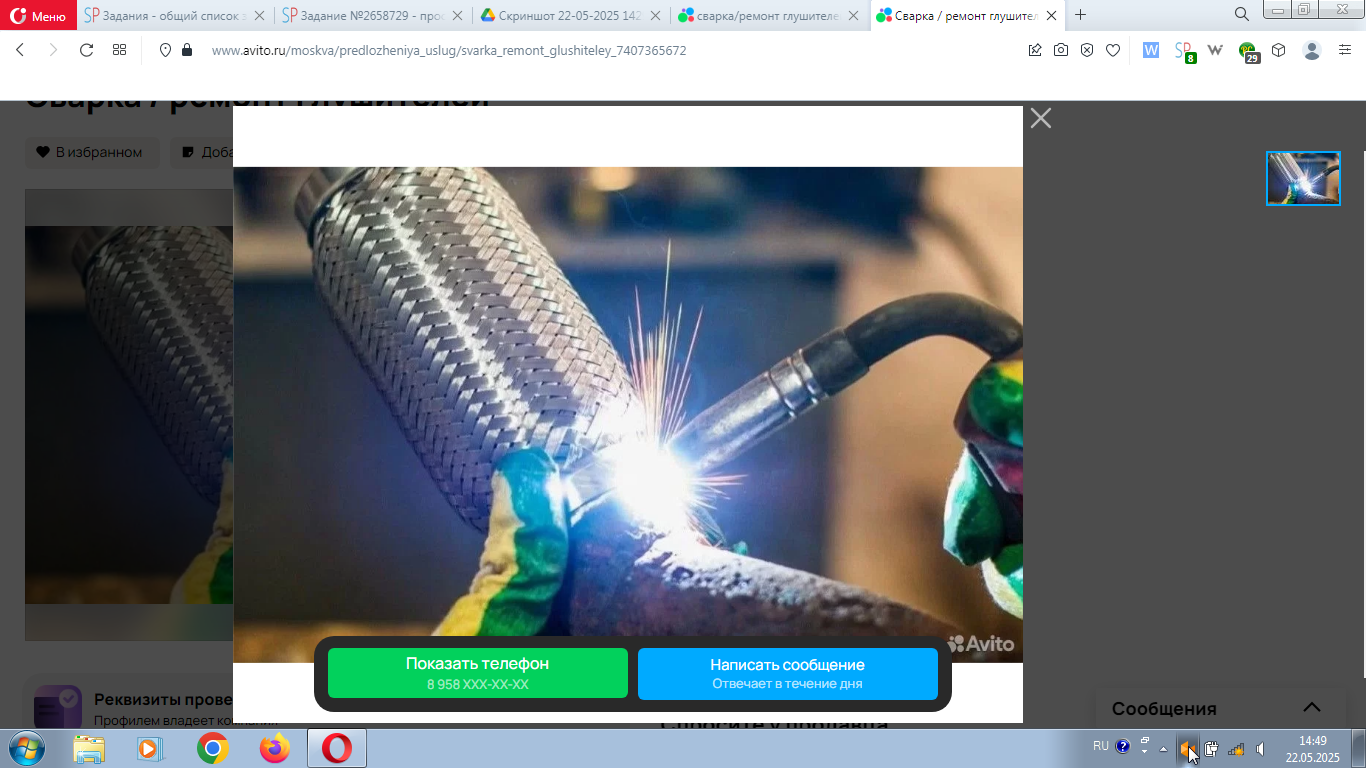Screen dimensions: 1366x768
Task: Open the power plug tray icon
Action: coord(1211,748)
